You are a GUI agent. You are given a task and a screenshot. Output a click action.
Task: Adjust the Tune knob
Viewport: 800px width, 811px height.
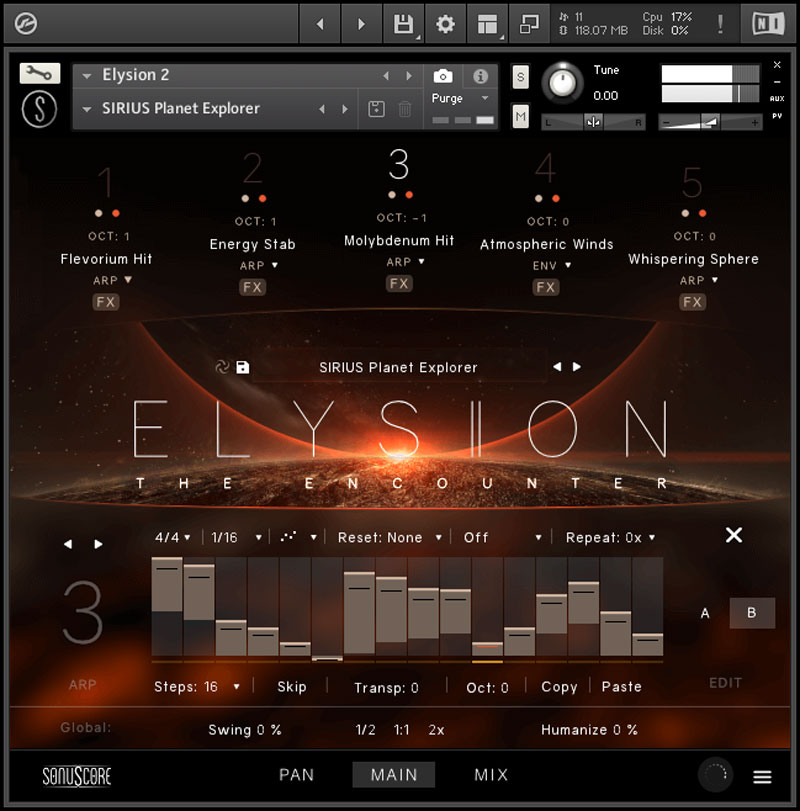click(562, 83)
